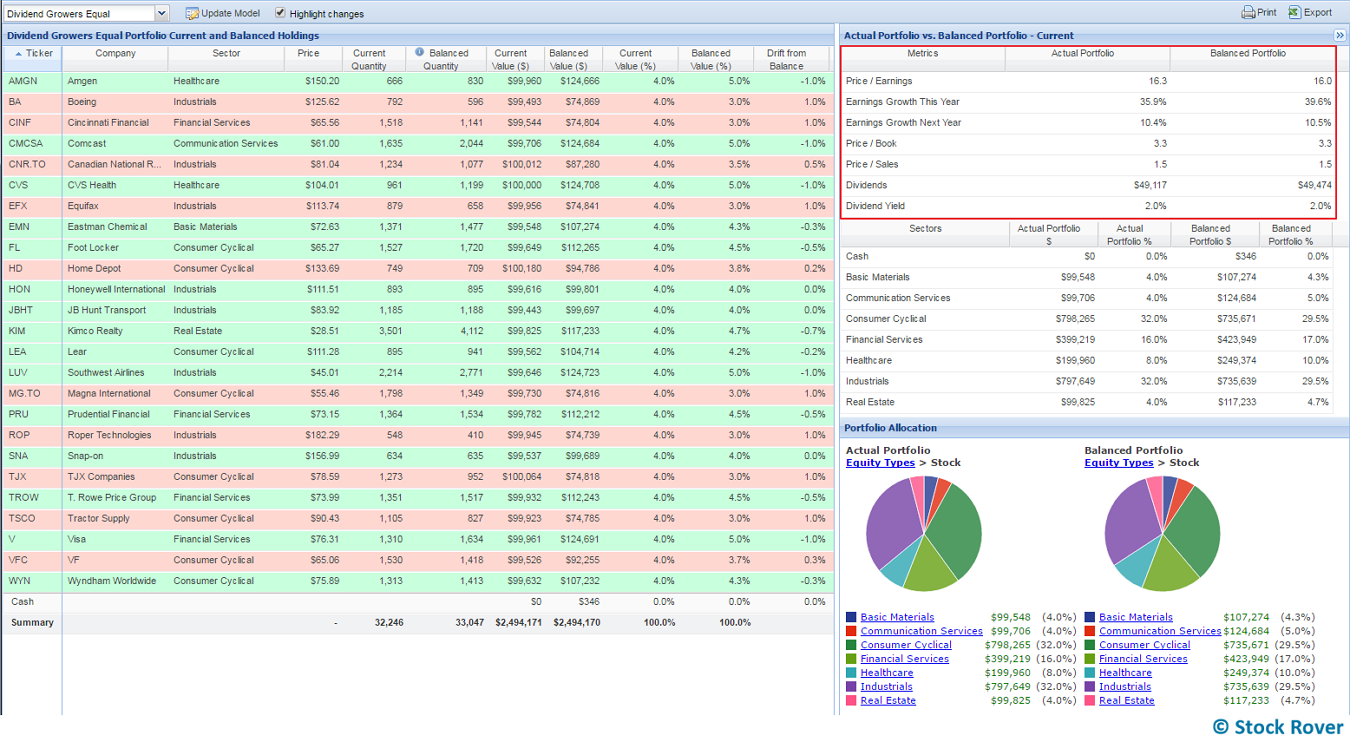Click the Dividend Yield metric row label
The height and width of the screenshot is (742, 1350).
875,206
